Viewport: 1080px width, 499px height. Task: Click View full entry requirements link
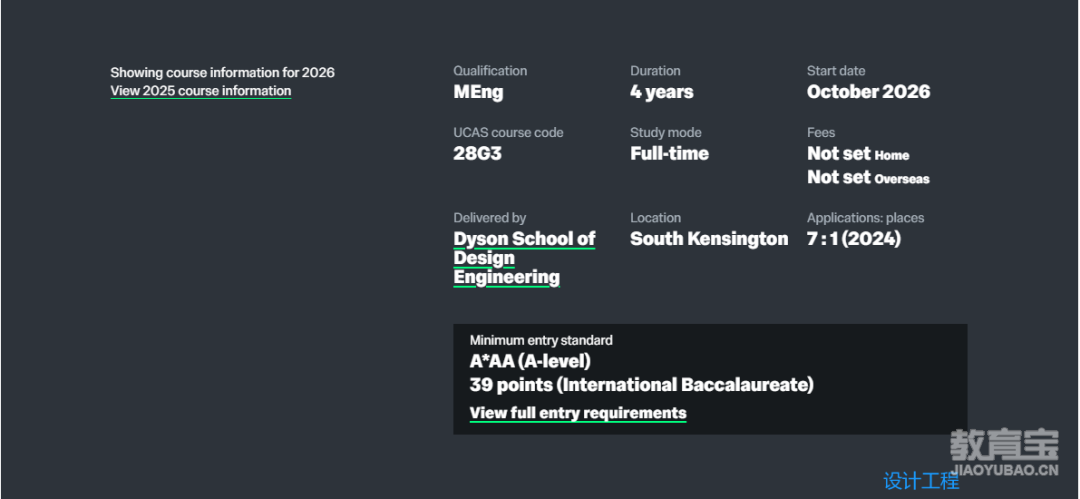pyautogui.click(x=578, y=413)
